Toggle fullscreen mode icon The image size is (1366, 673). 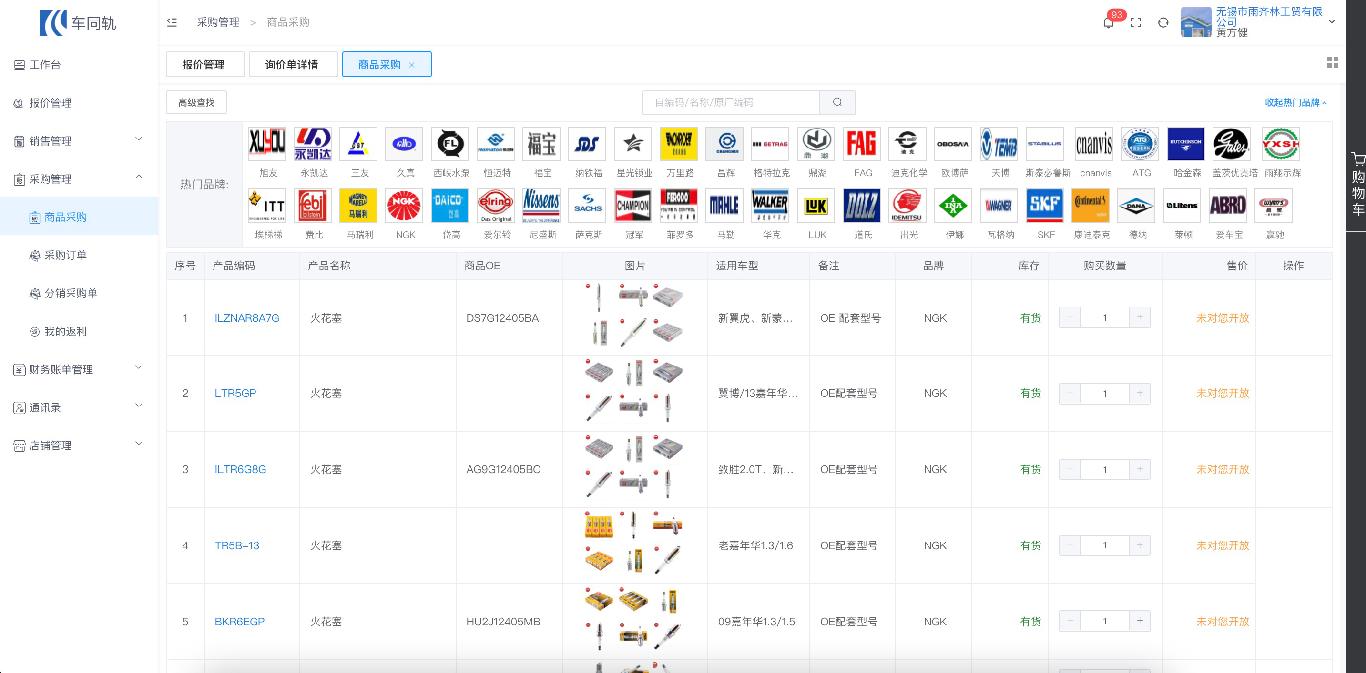(1136, 22)
